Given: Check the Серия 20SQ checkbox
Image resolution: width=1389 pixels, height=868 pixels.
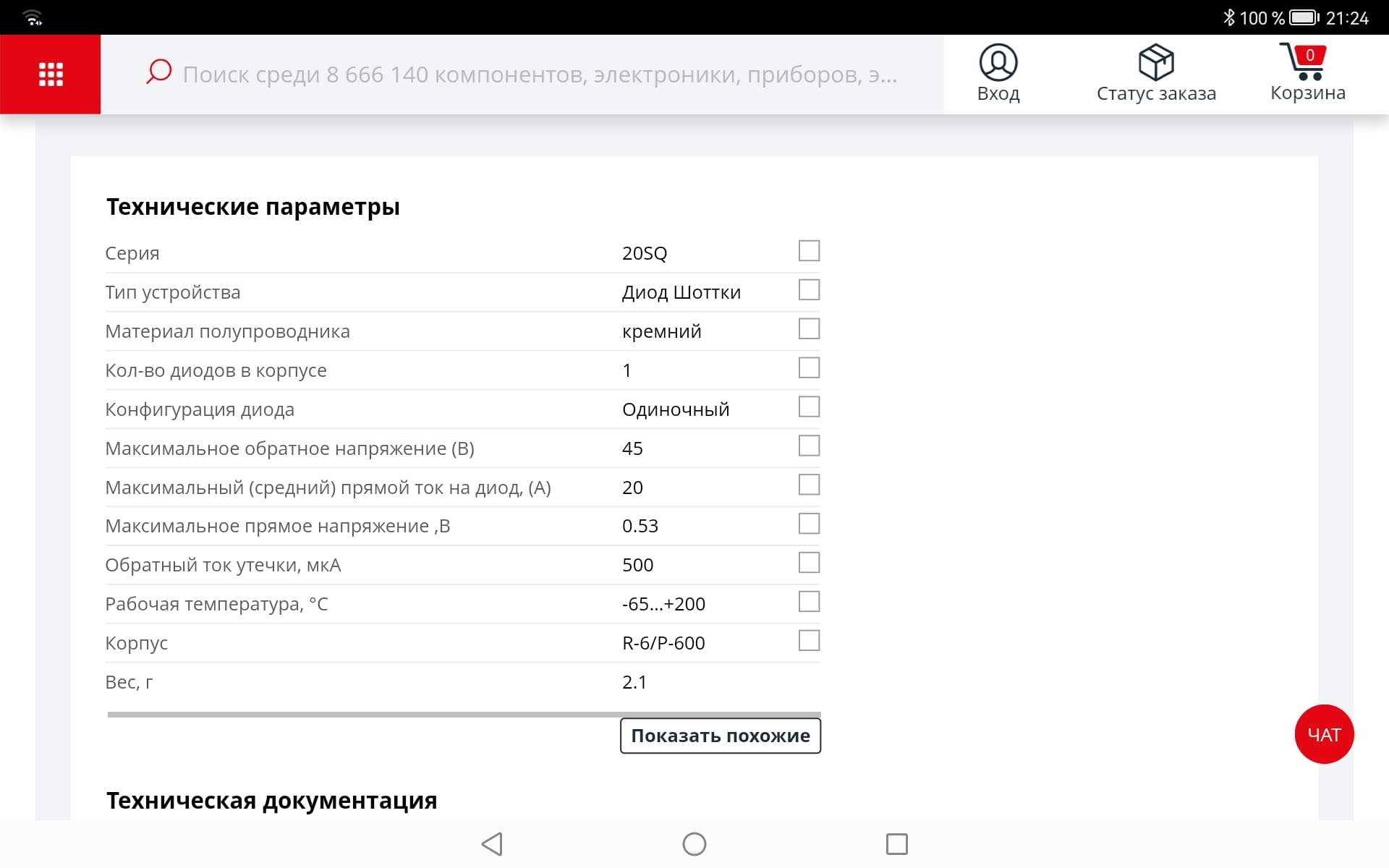Looking at the screenshot, I should 809,251.
